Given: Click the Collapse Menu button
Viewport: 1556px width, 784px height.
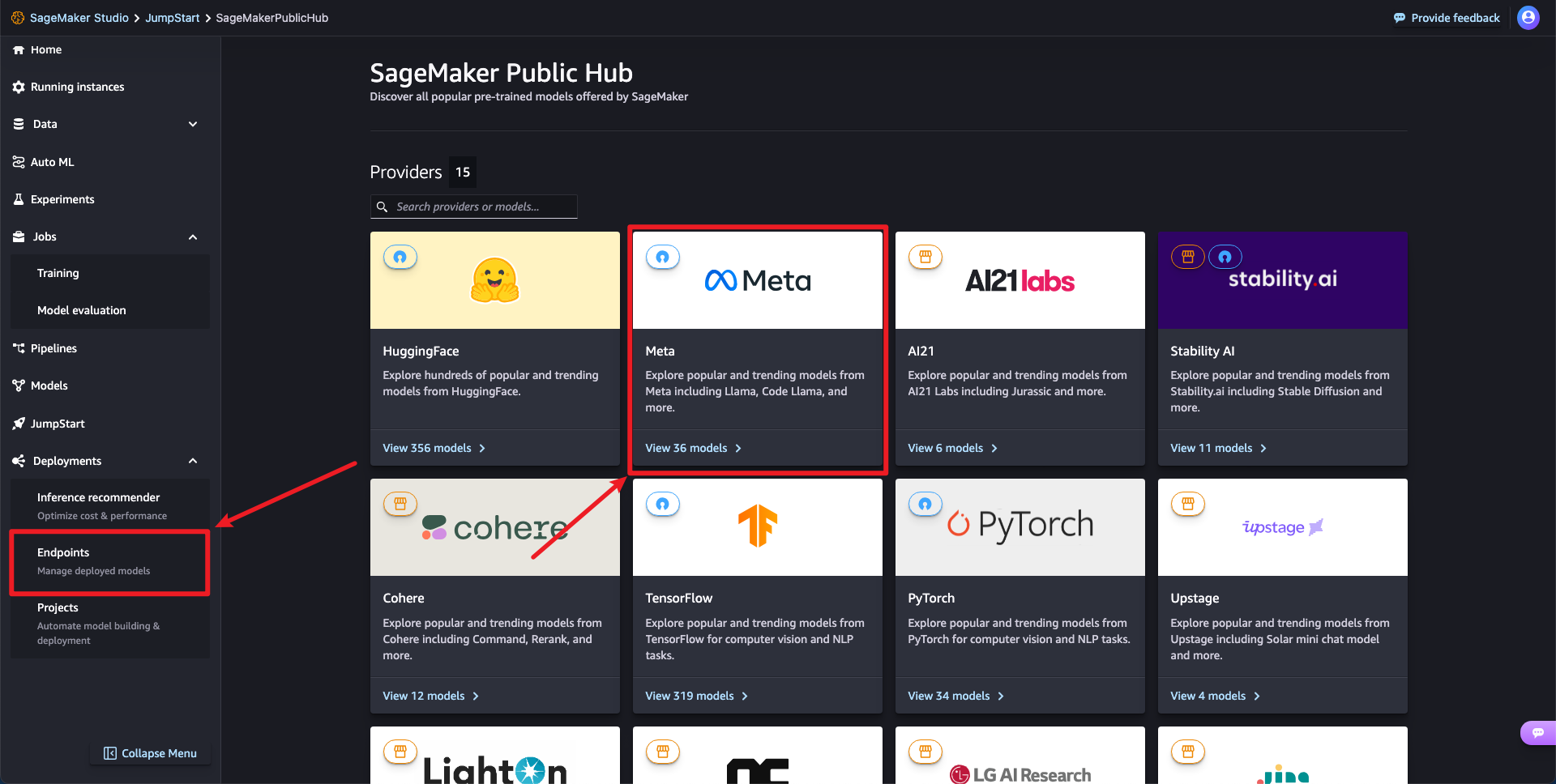Looking at the screenshot, I should point(151,753).
